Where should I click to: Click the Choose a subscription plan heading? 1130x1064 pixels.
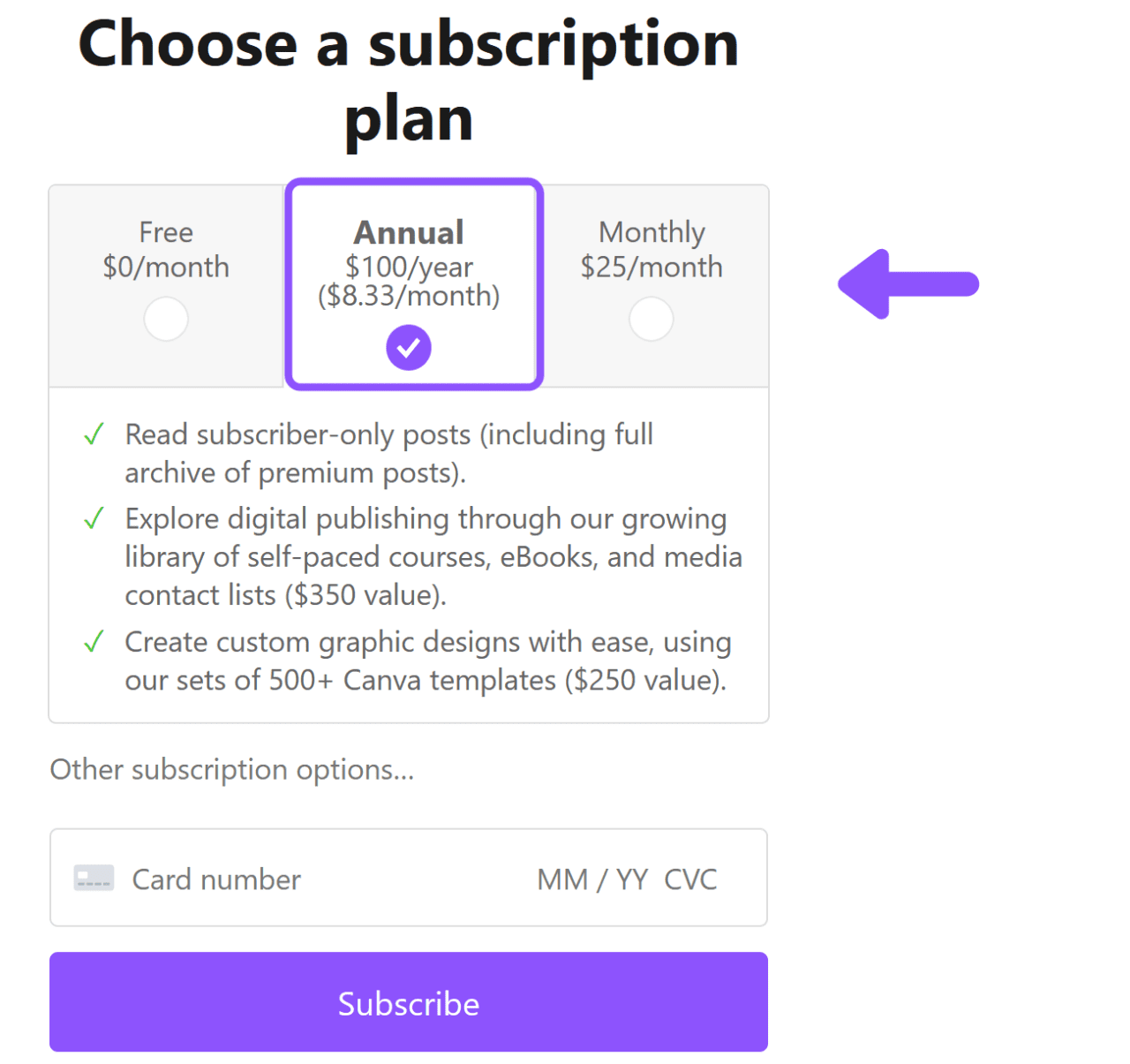(x=409, y=79)
